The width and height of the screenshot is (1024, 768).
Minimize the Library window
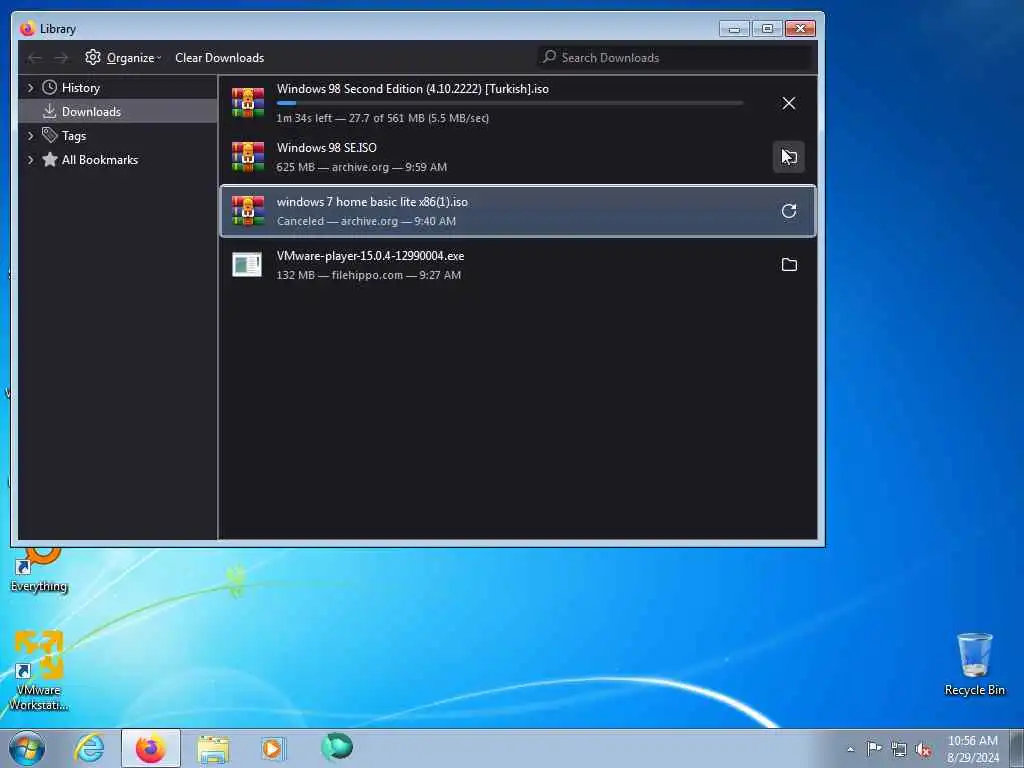coord(734,29)
